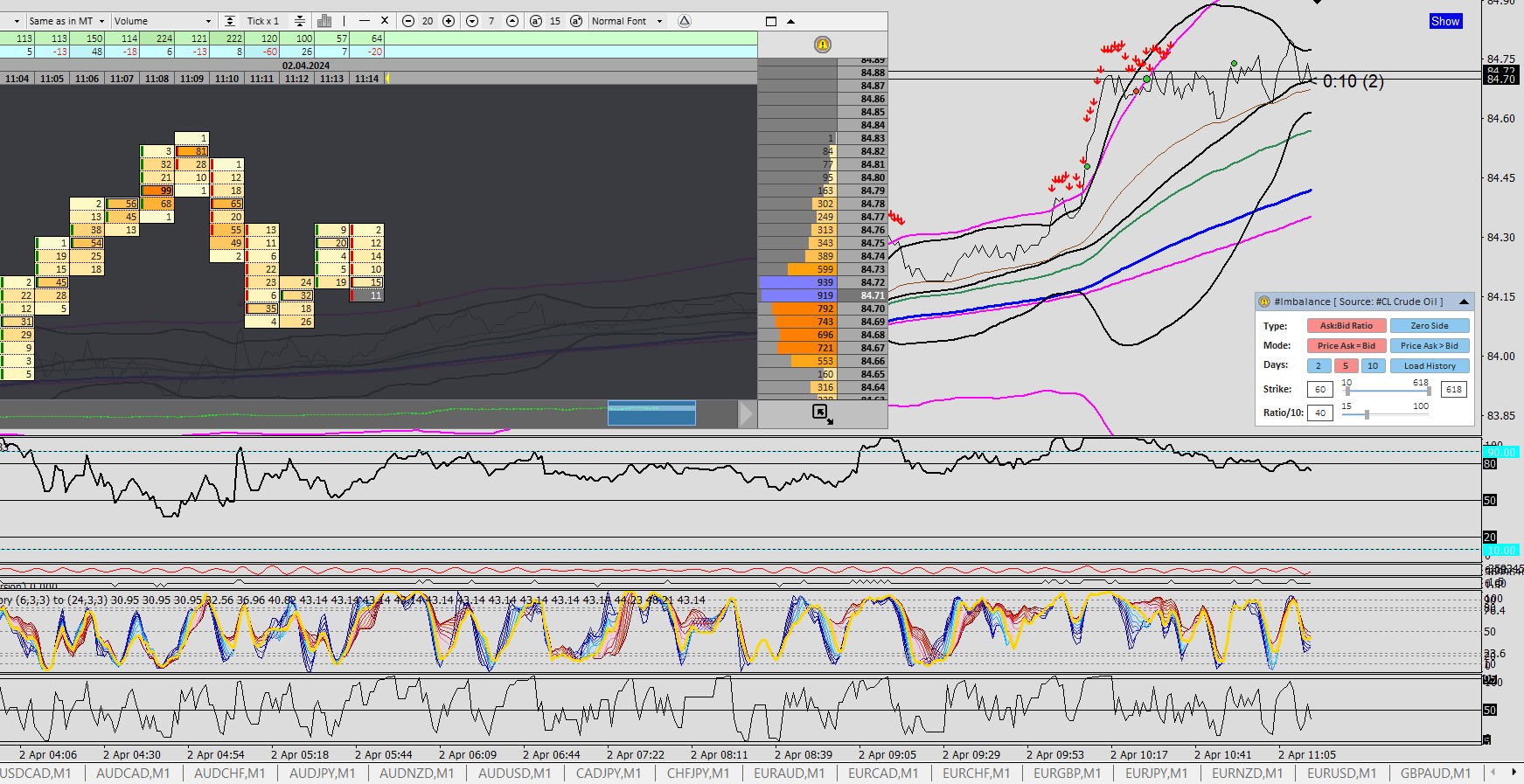Click the detach arrow icon below price ladder
Screen dimensions: 1524x784
tap(822, 413)
